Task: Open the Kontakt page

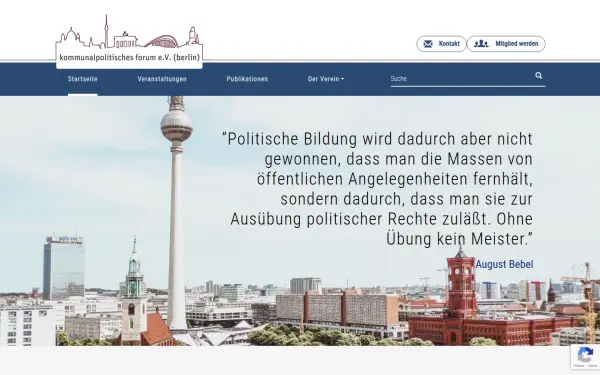Action: point(441,44)
